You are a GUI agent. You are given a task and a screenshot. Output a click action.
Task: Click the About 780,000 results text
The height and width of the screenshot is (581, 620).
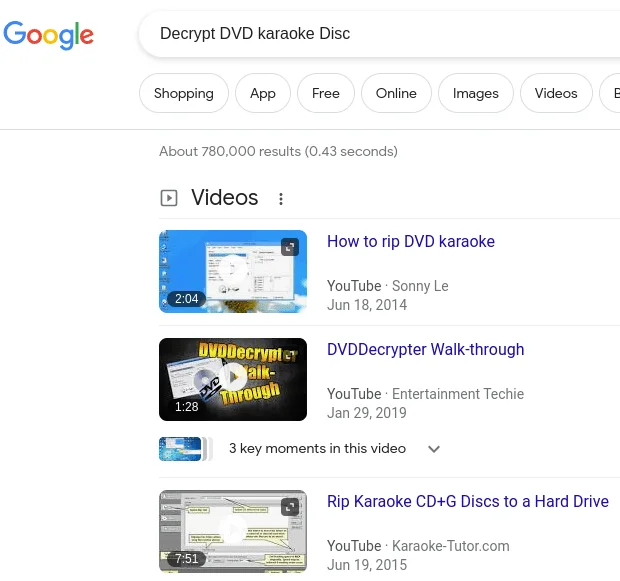point(278,151)
